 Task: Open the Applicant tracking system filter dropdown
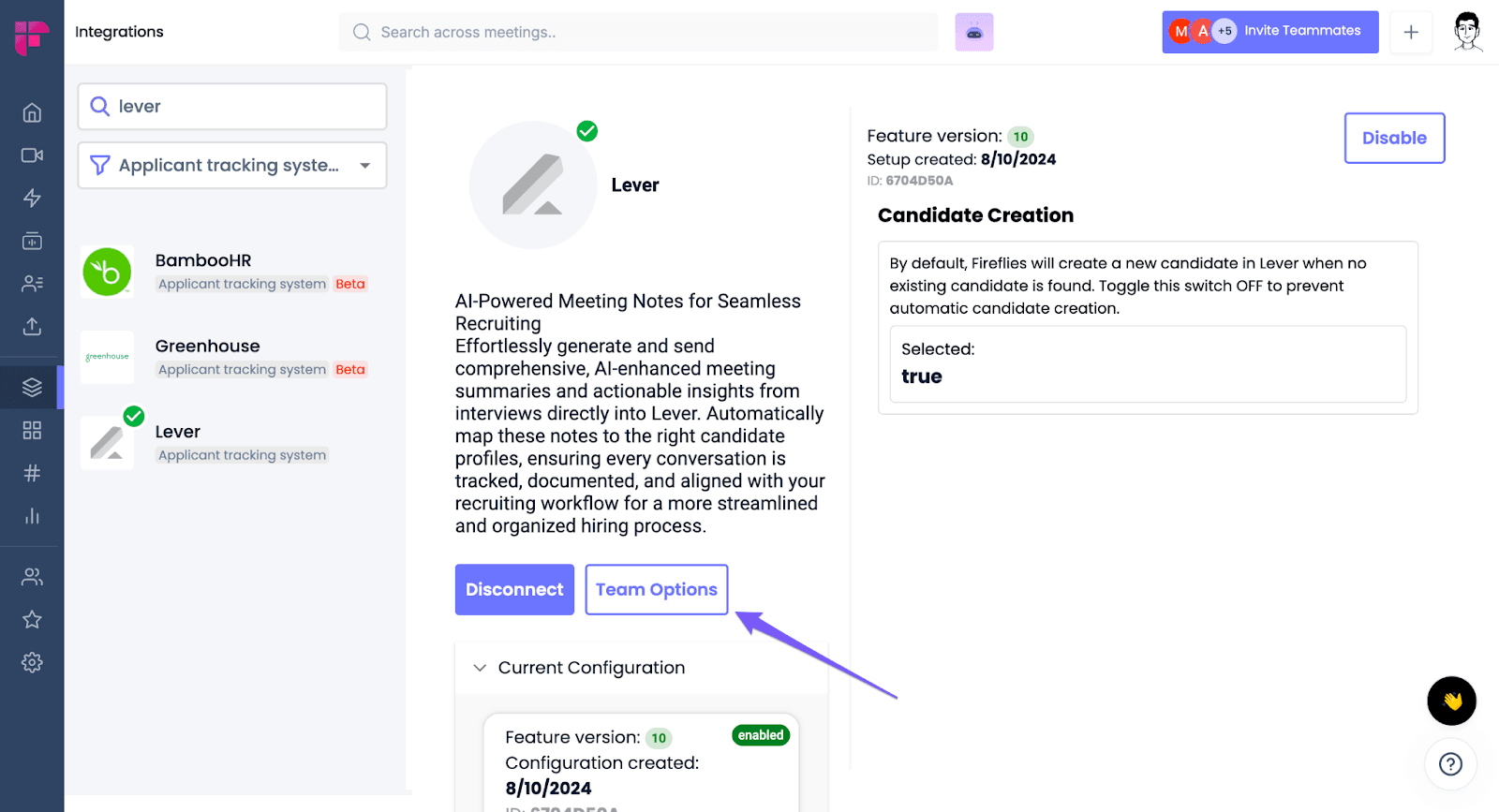(232, 166)
